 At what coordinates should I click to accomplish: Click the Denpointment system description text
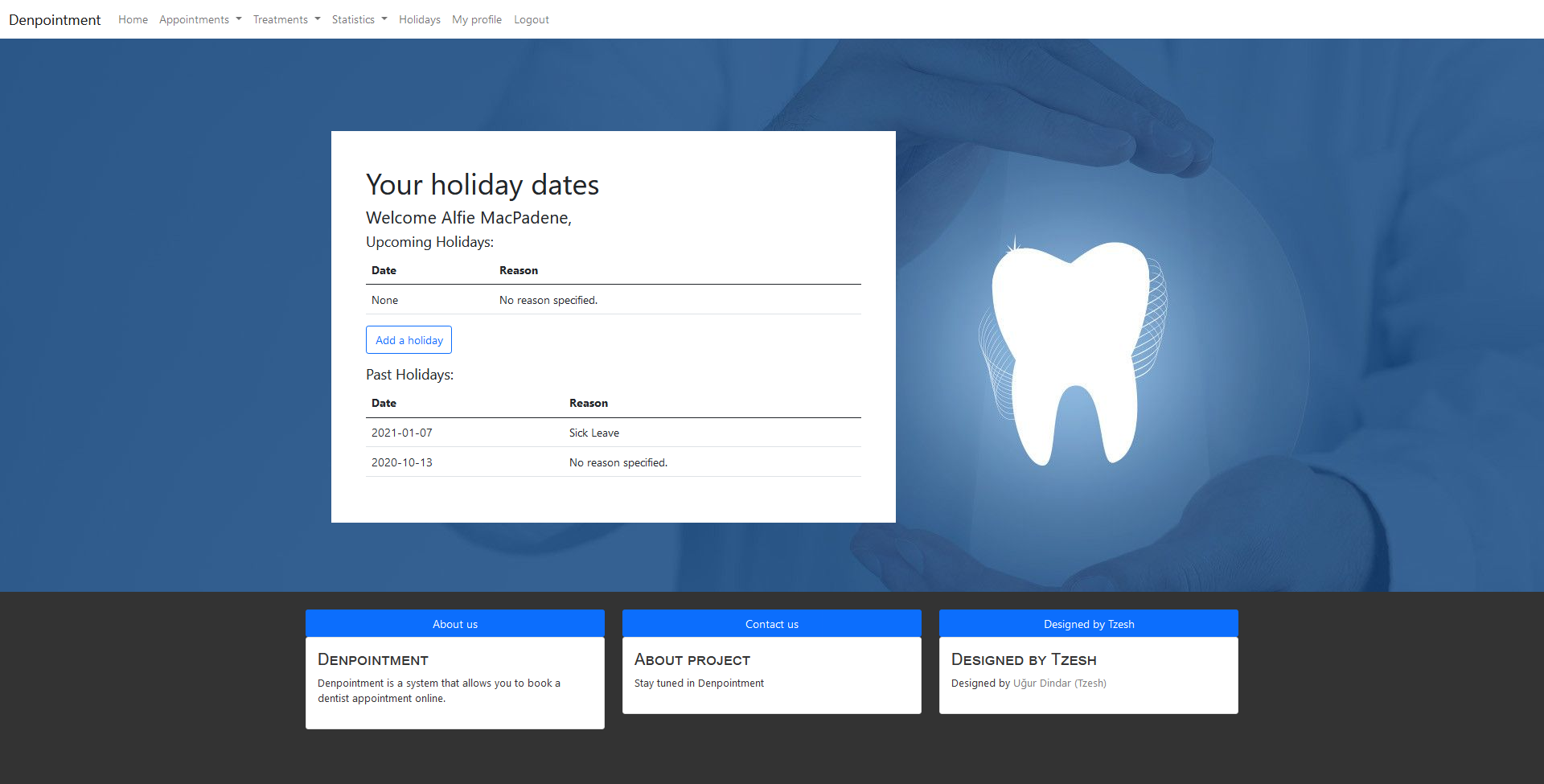pyautogui.click(x=439, y=691)
